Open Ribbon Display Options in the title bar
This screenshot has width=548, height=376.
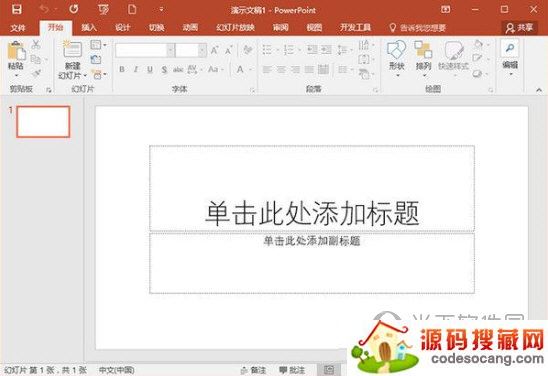click(445, 9)
